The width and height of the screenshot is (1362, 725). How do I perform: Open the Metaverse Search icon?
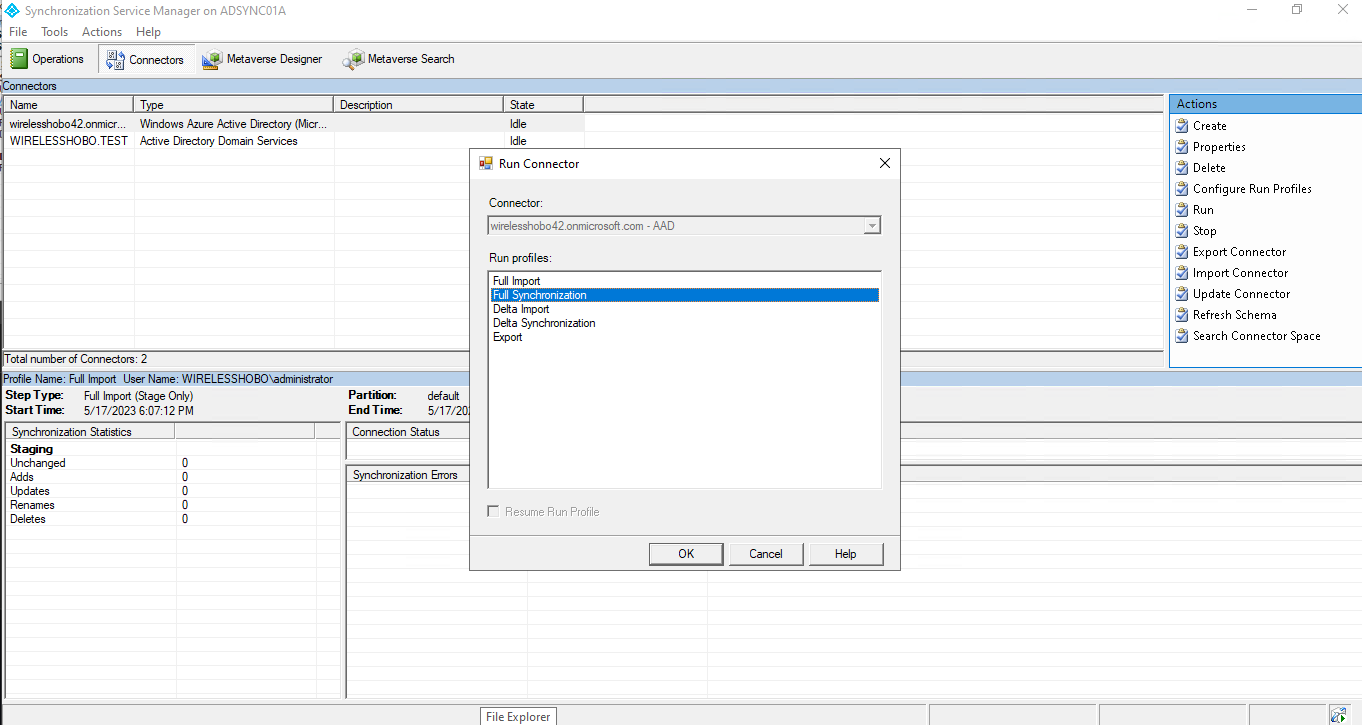[x=353, y=60]
